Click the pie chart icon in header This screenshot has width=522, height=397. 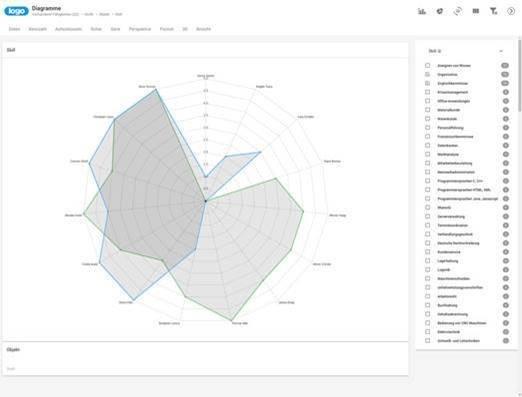tap(440, 11)
